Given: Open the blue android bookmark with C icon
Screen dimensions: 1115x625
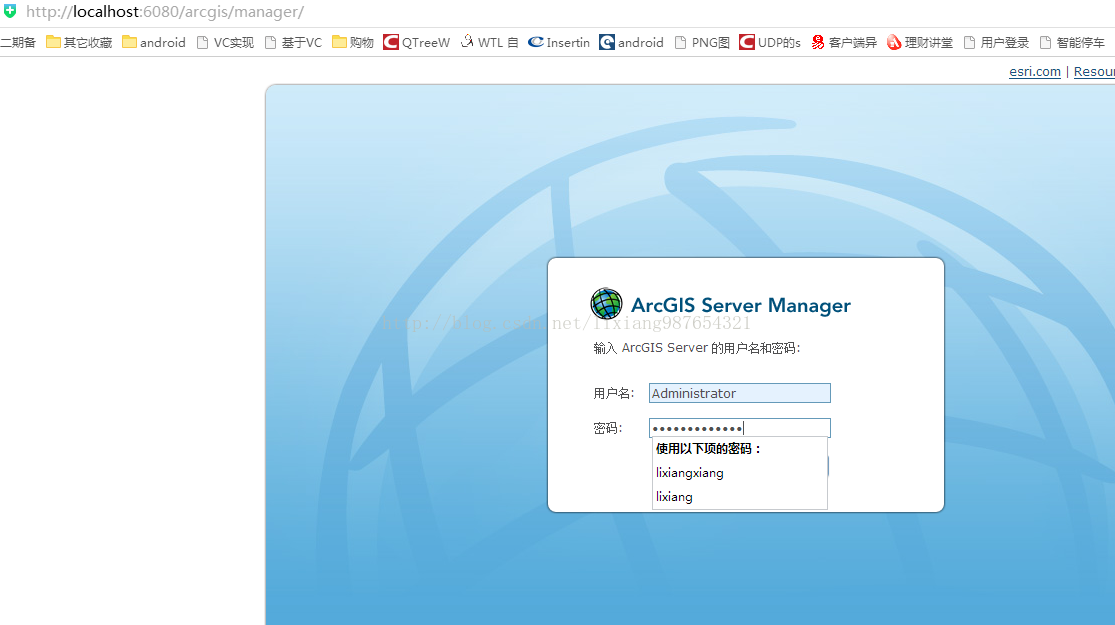Looking at the screenshot, I should (631, 43).
